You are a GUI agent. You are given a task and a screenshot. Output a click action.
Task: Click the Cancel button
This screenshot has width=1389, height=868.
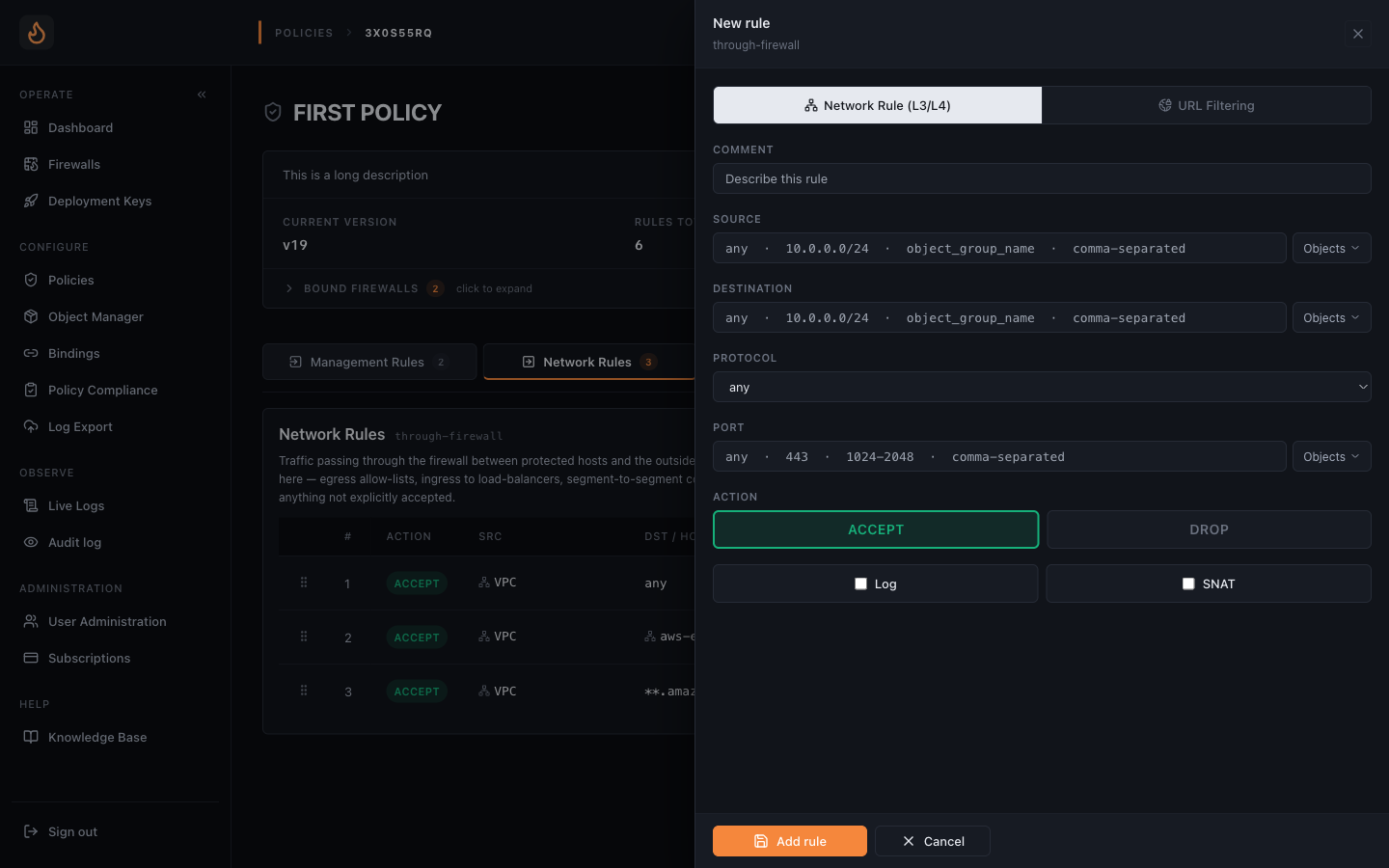[x=933, y=841]
